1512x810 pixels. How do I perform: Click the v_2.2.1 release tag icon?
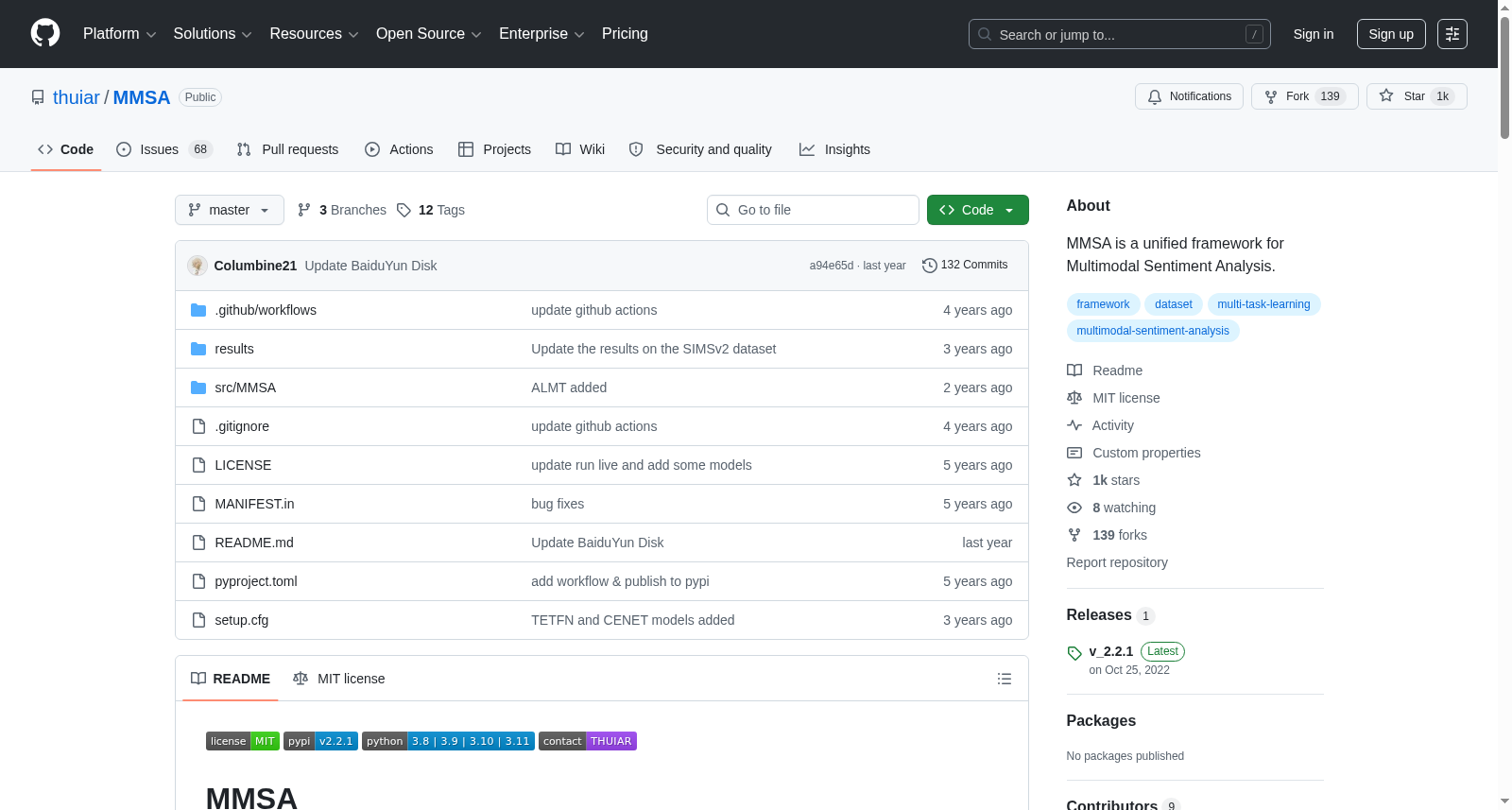point(1074,652)
